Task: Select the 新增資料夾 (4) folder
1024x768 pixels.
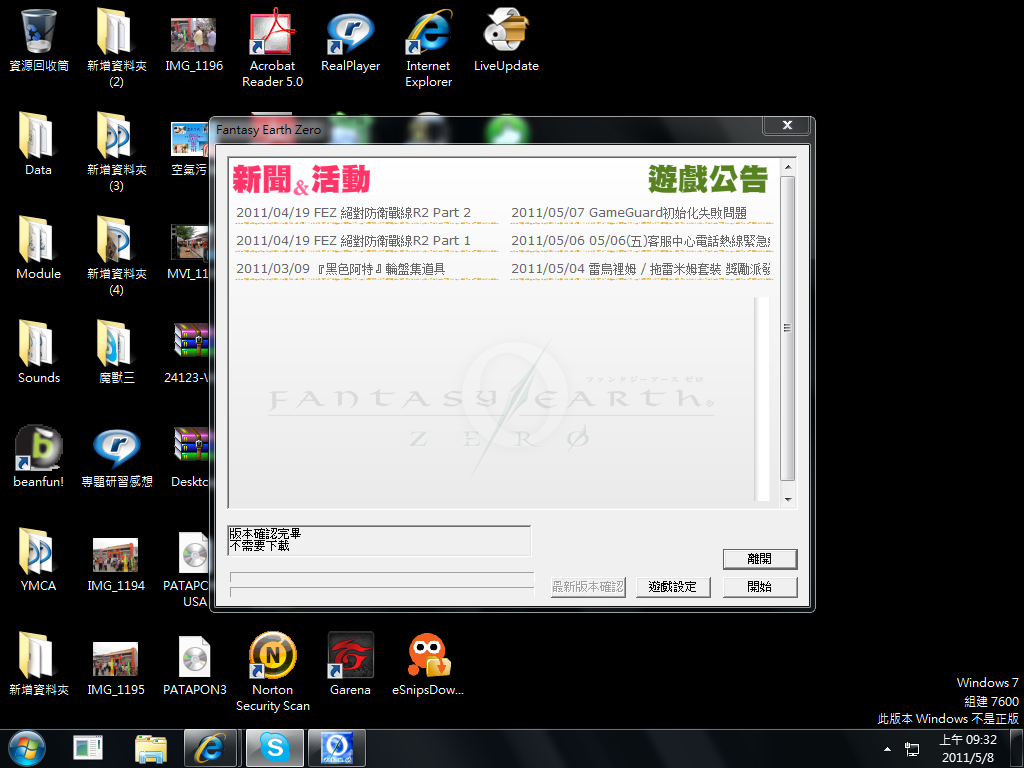Action: point(116,255)
